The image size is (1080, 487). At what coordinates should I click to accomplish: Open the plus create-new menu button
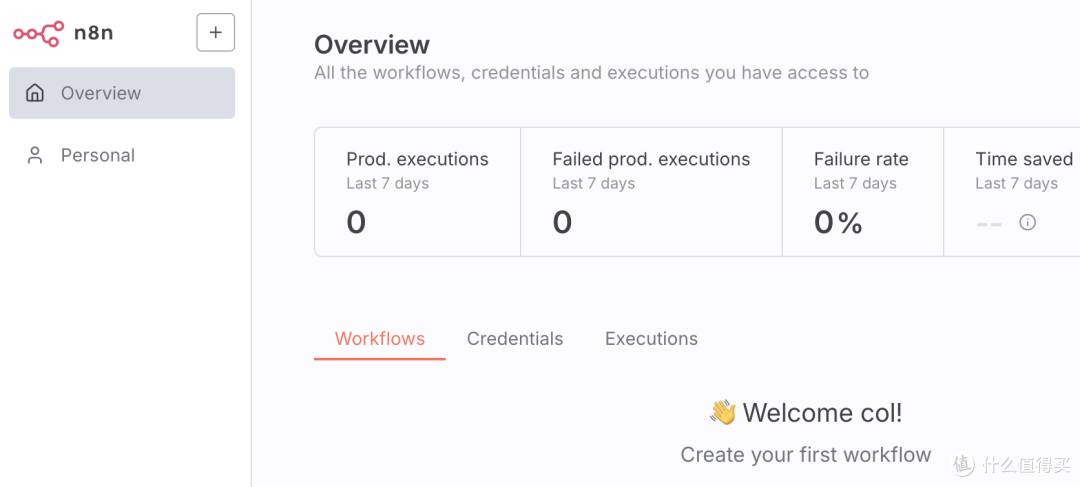216,32
